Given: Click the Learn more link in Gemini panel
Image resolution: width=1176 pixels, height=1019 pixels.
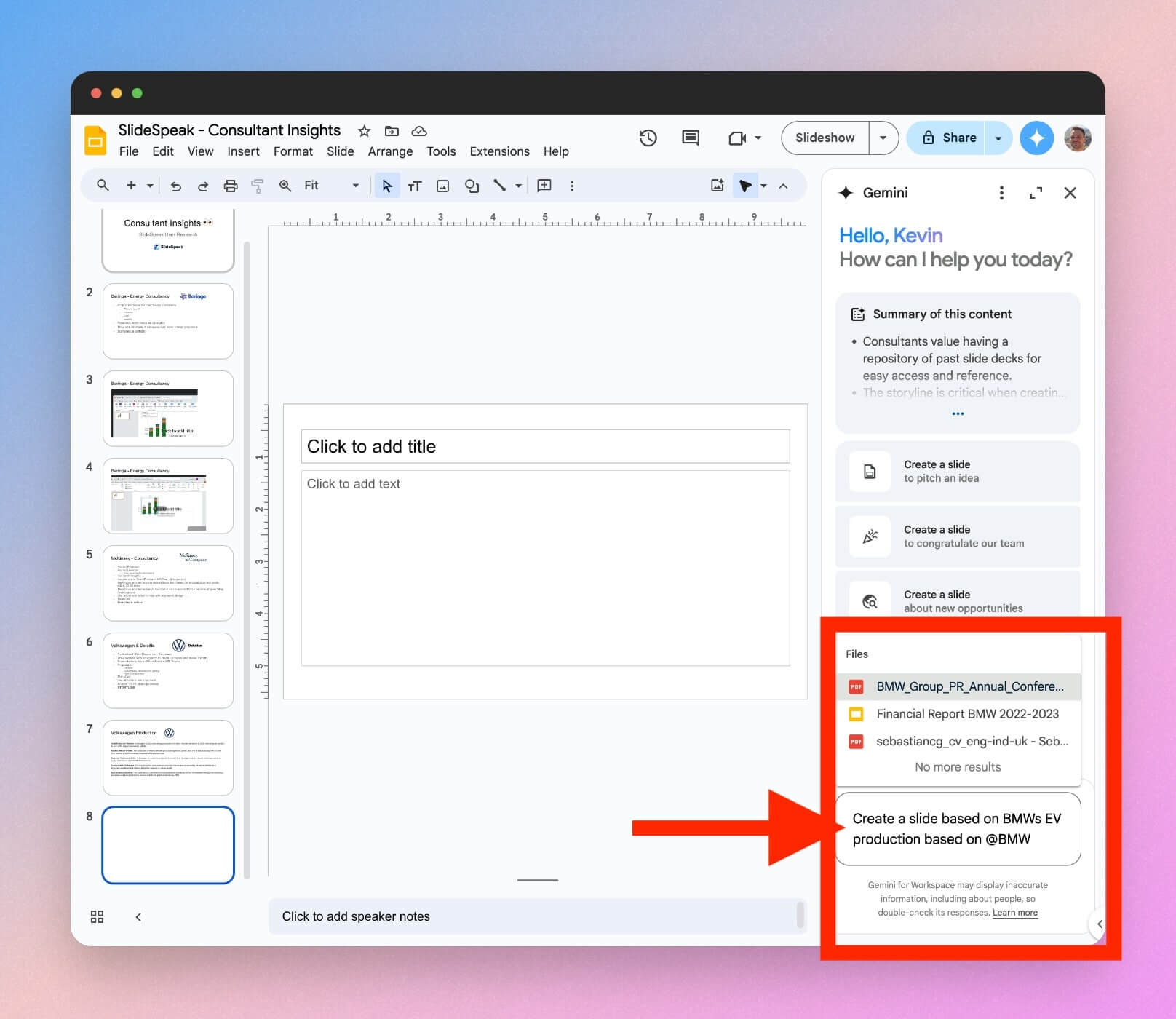Looking at the screenshot, I should (1014, 912).
